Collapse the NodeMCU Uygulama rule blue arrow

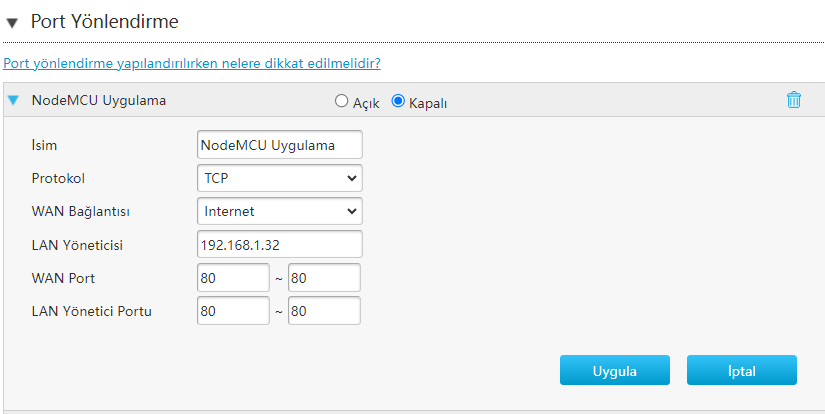[13, 100]
